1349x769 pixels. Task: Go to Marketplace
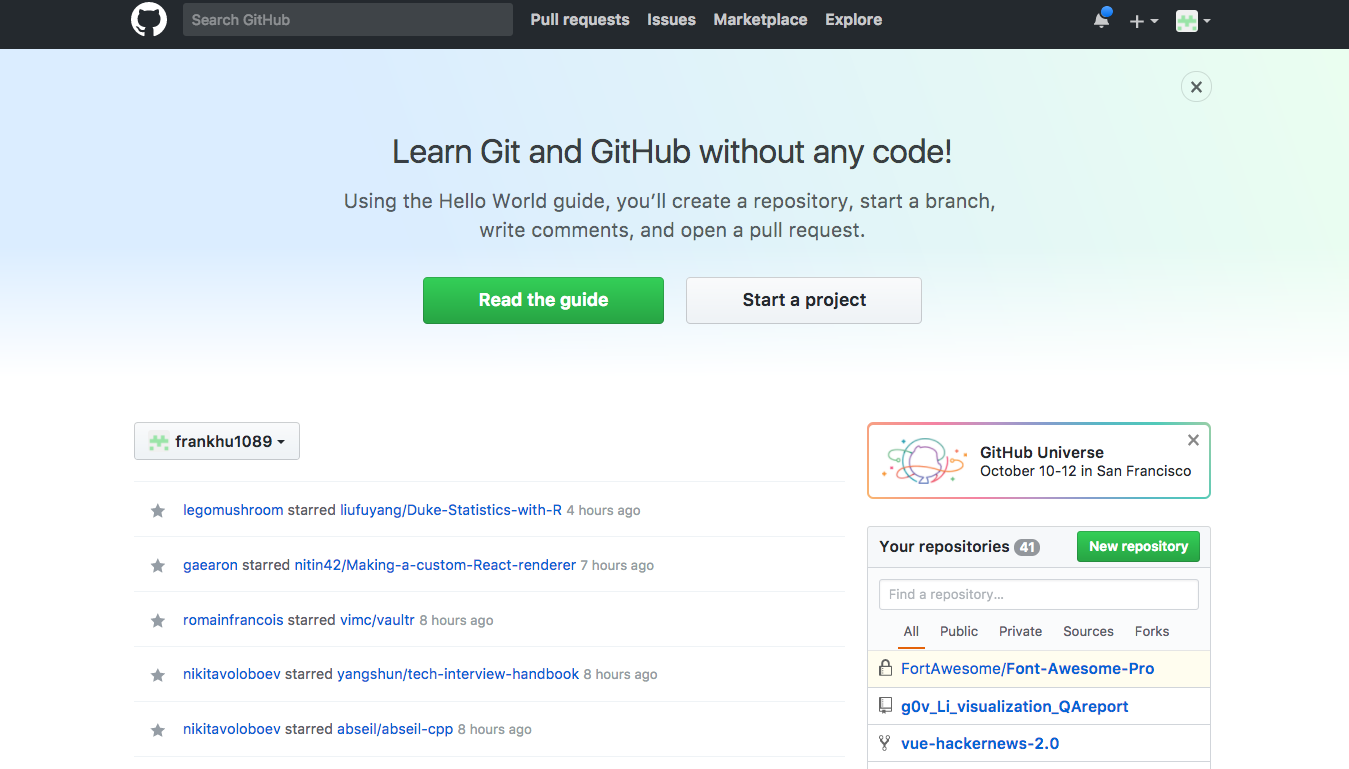[x=760, y=20]
